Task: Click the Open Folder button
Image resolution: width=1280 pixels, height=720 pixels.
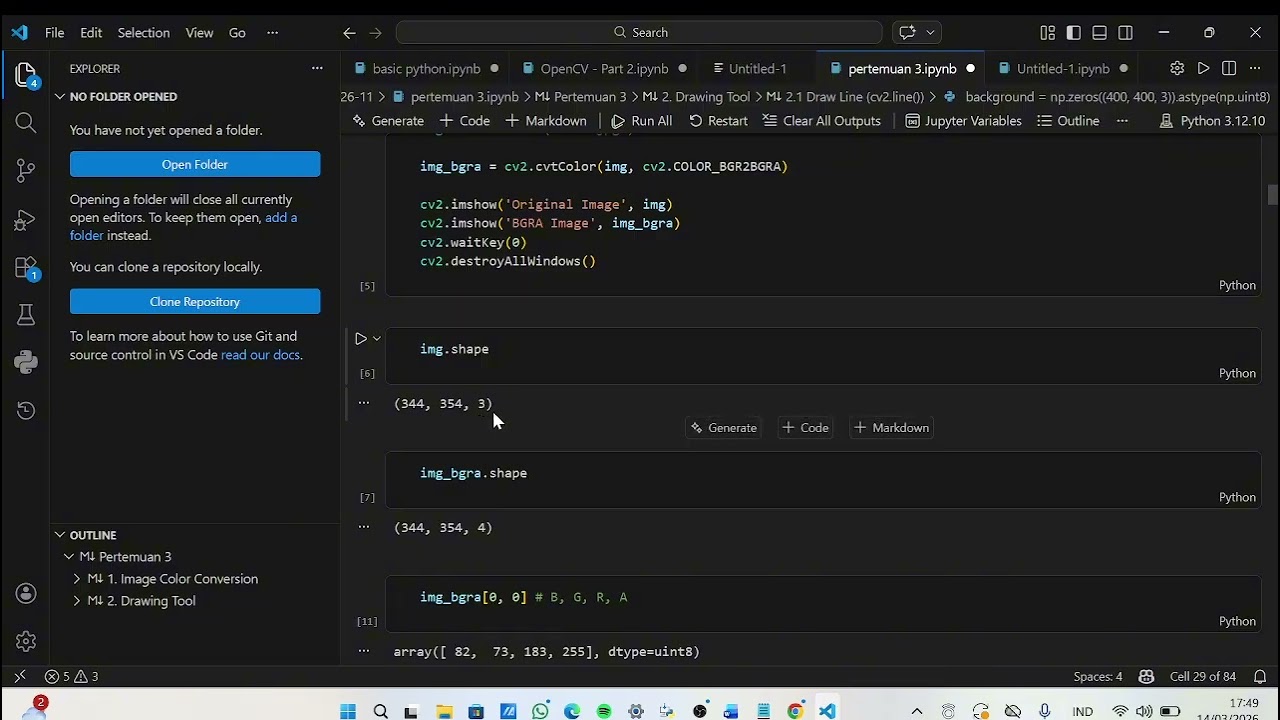Action: tap(195, 165)
